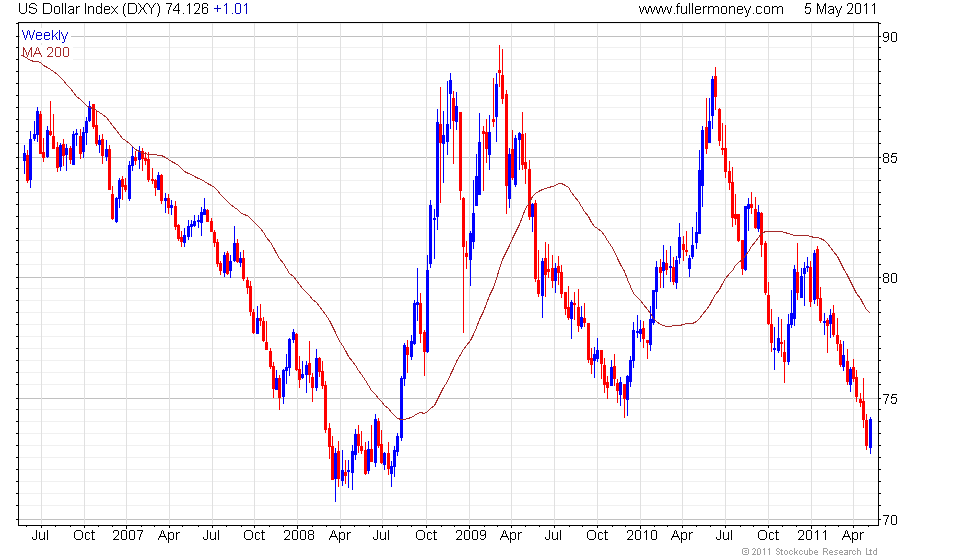960x560 pixels.
Task: Click the 2007 year marker on time axis
Action: [x=128, y=536]
